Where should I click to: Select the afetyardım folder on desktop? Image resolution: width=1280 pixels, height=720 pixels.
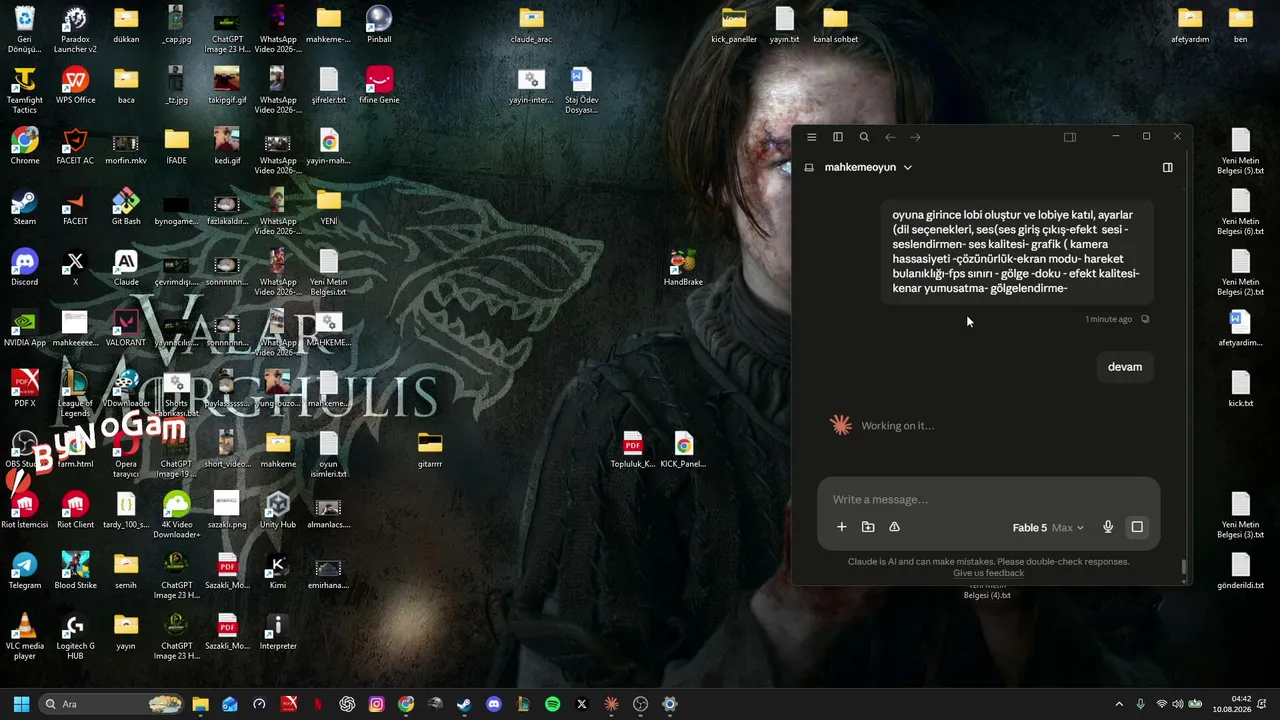1190,25
